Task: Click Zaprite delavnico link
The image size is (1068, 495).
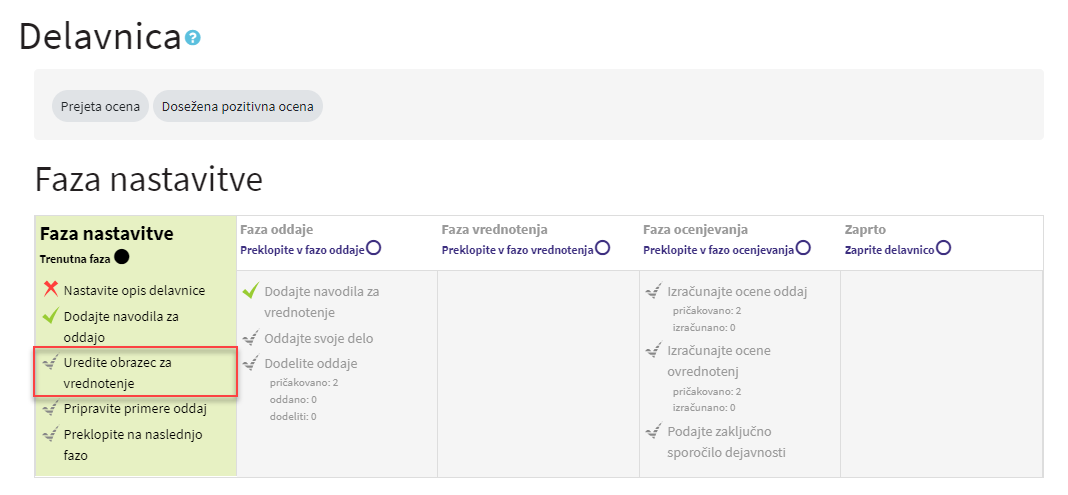Action: tap(890, 249)
